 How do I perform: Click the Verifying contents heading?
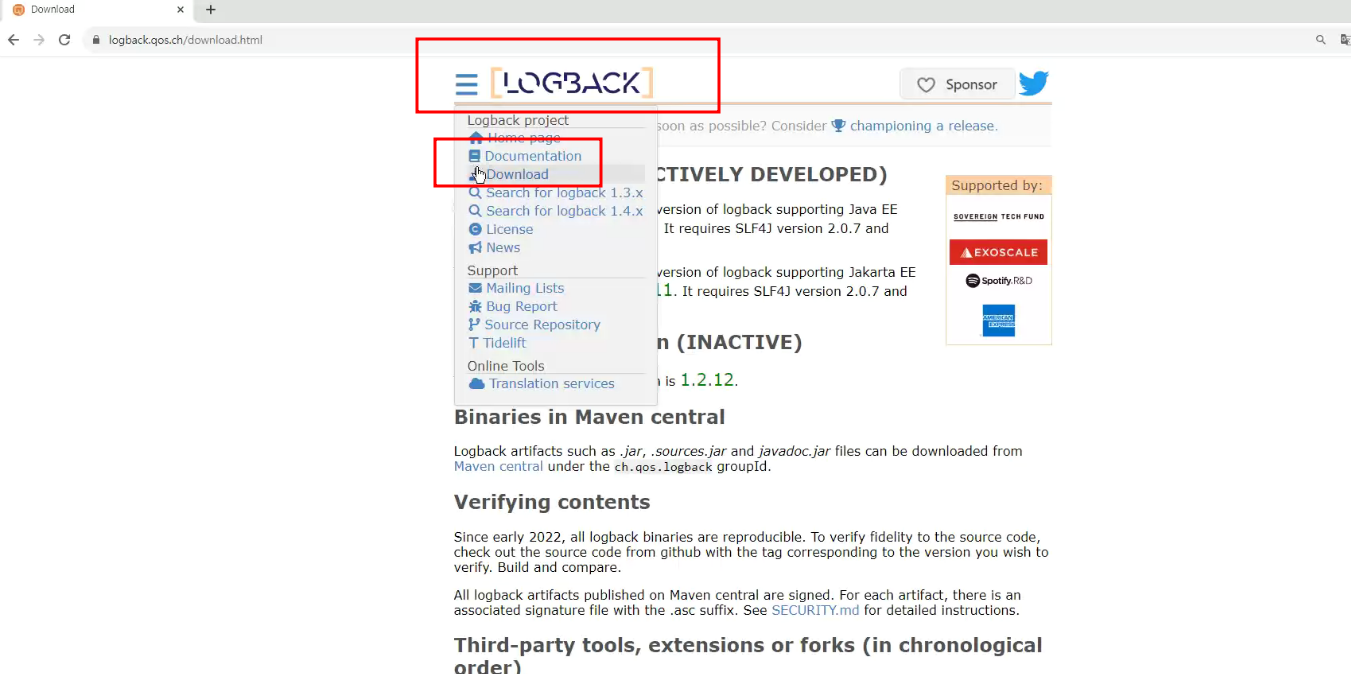[x=552, y=502]
